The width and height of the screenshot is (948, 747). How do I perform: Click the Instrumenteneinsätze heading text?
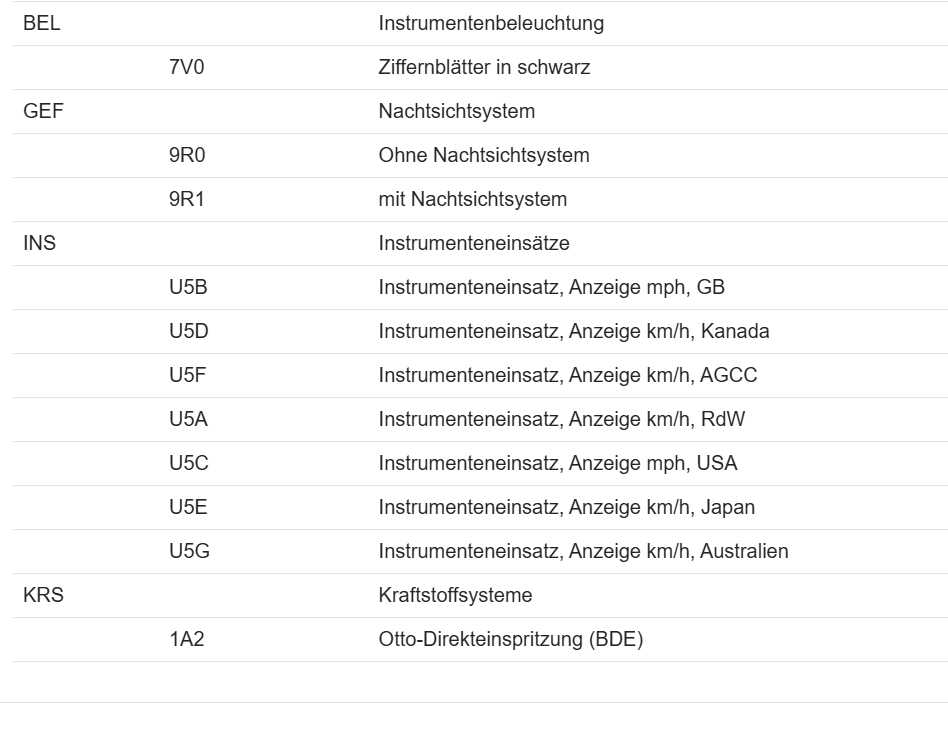[x=474, y=244]
